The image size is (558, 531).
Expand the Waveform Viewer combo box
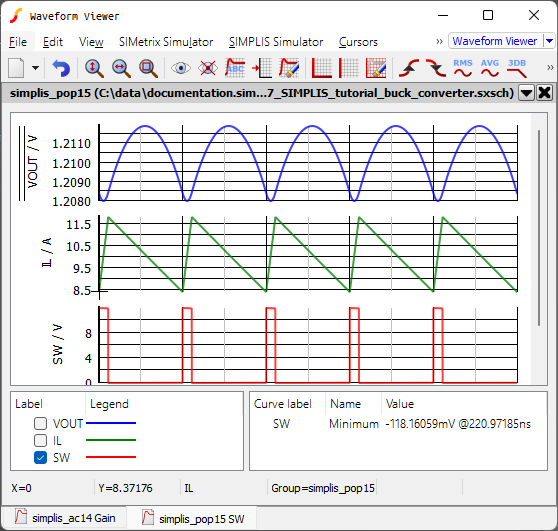(x=549, y=41)
